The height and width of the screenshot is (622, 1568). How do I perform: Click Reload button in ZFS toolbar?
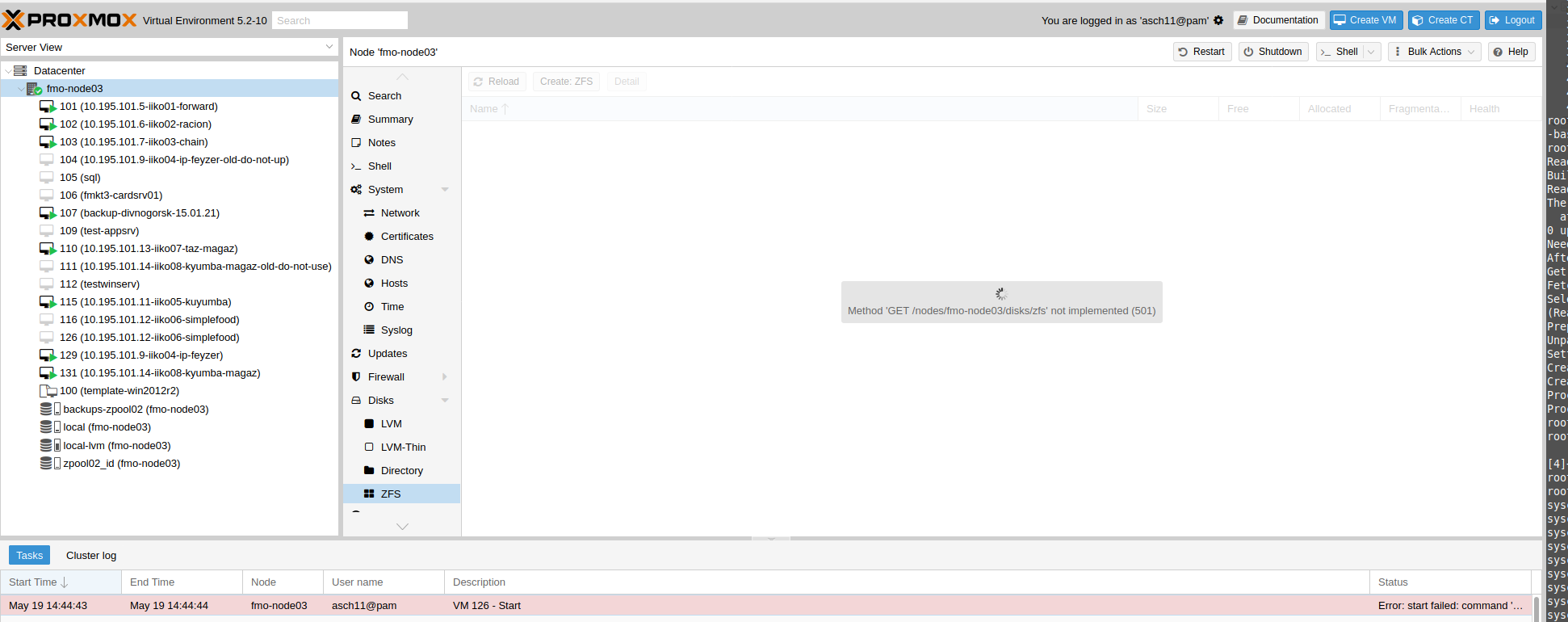[497, 82]
